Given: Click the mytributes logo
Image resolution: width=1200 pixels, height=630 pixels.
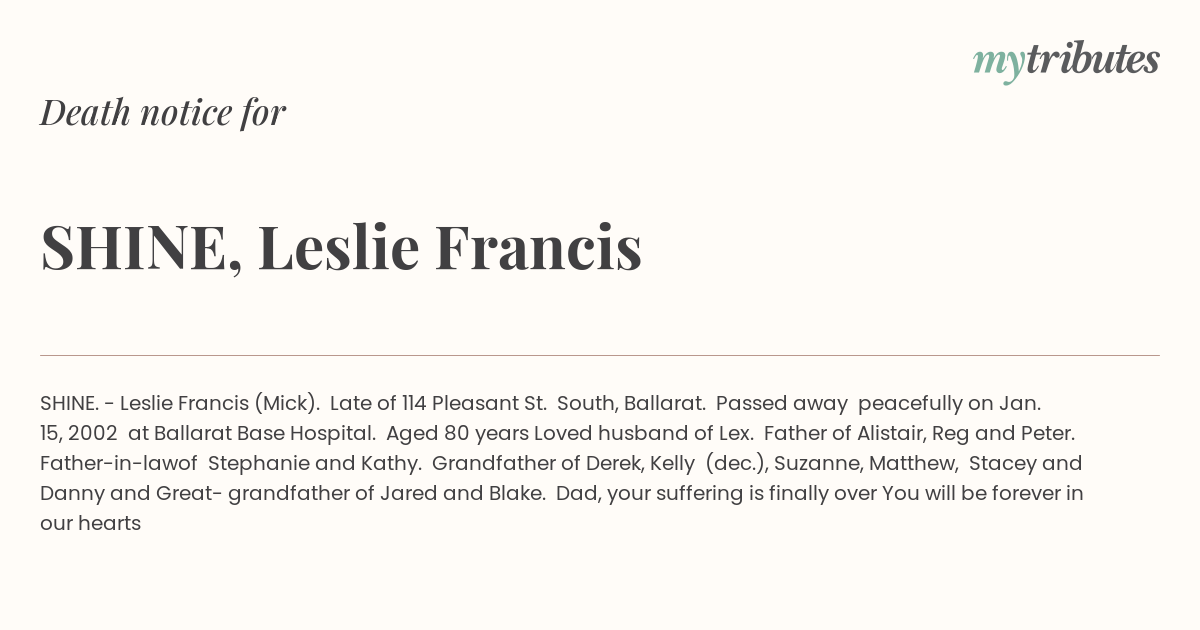Looking at the screenshot, I should pyautogui.click(x=1066, y=60).
